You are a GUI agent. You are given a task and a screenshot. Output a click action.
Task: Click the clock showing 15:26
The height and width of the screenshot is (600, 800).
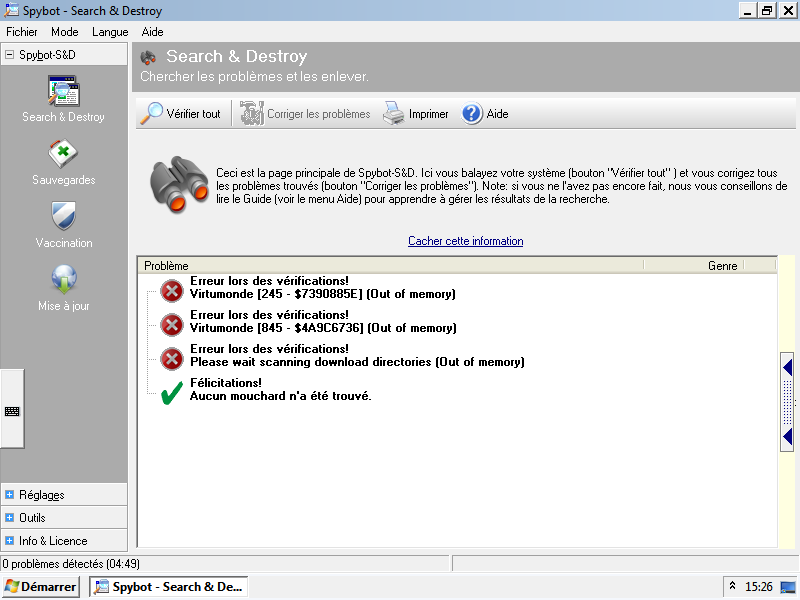pyautogui.click(x=759, y=587)
